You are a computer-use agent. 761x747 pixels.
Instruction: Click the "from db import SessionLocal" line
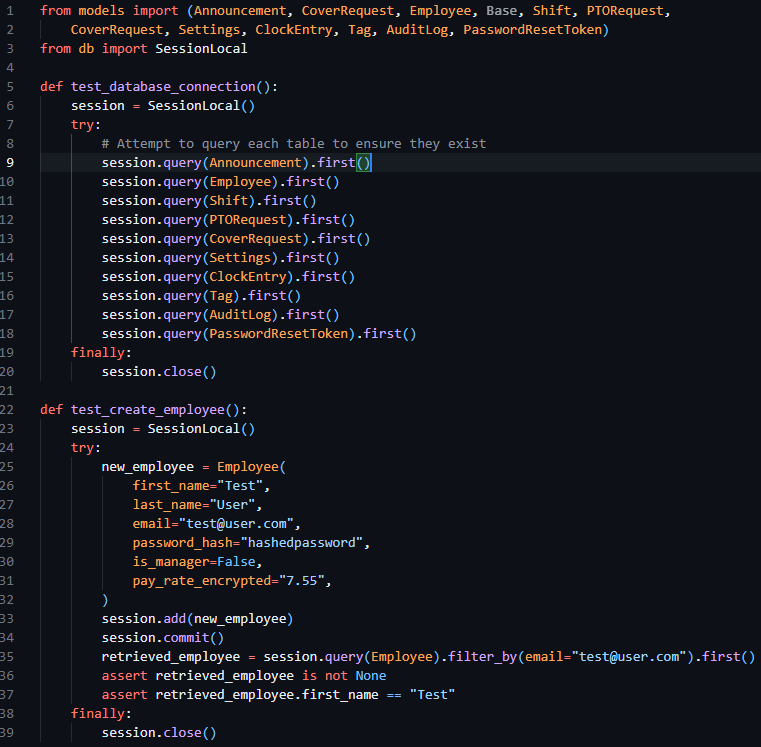(143, 48)
